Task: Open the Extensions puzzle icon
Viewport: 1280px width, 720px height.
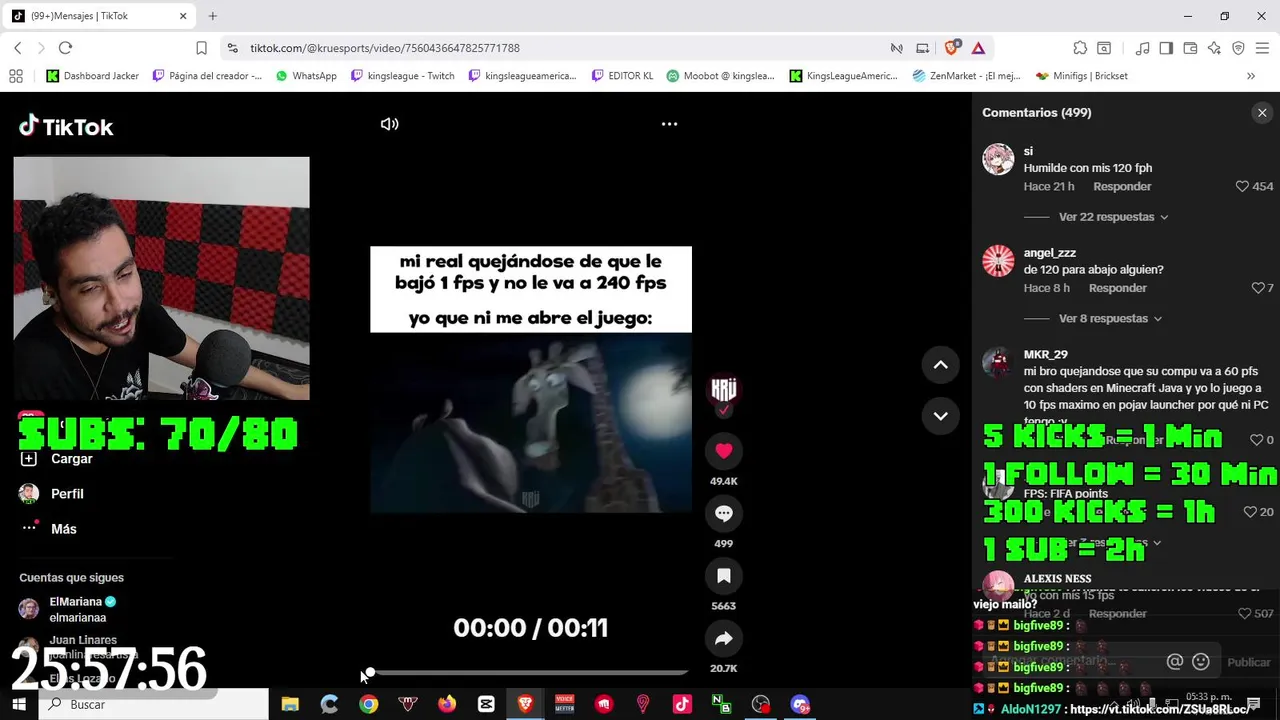Action: [1080, 48]
